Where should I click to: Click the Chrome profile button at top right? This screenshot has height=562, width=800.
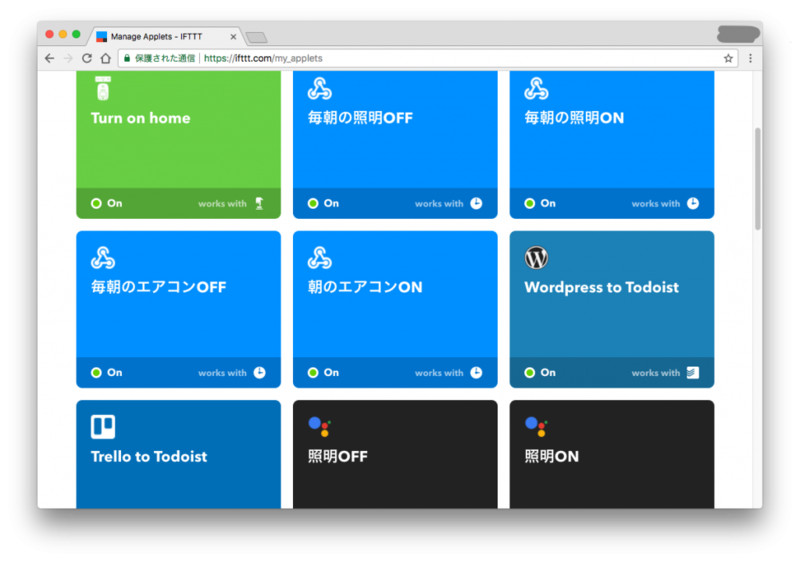click(738, 34)
